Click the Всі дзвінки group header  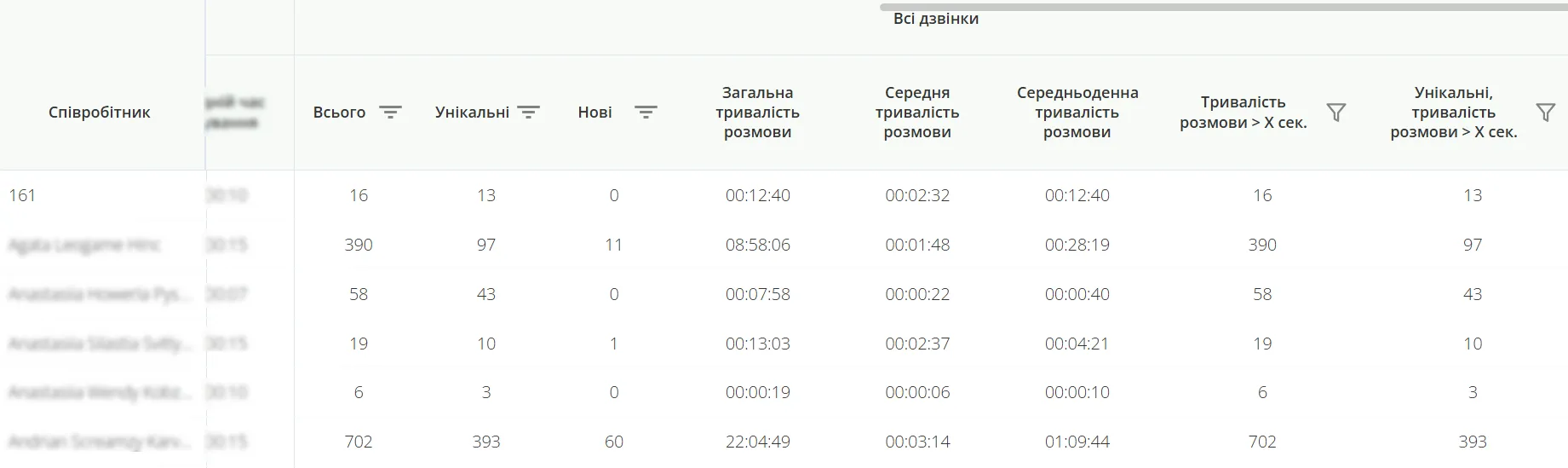pyautogui.click(x=935, y=19)
